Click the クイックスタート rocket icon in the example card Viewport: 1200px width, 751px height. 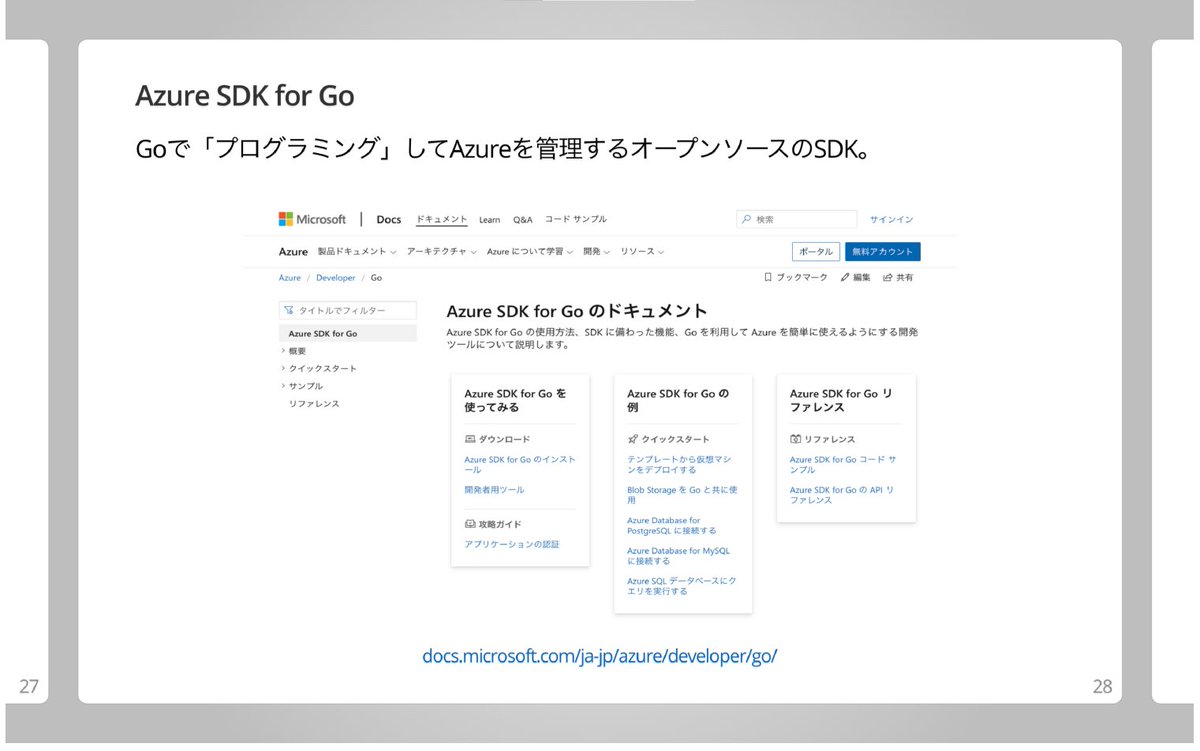point(631,439)
